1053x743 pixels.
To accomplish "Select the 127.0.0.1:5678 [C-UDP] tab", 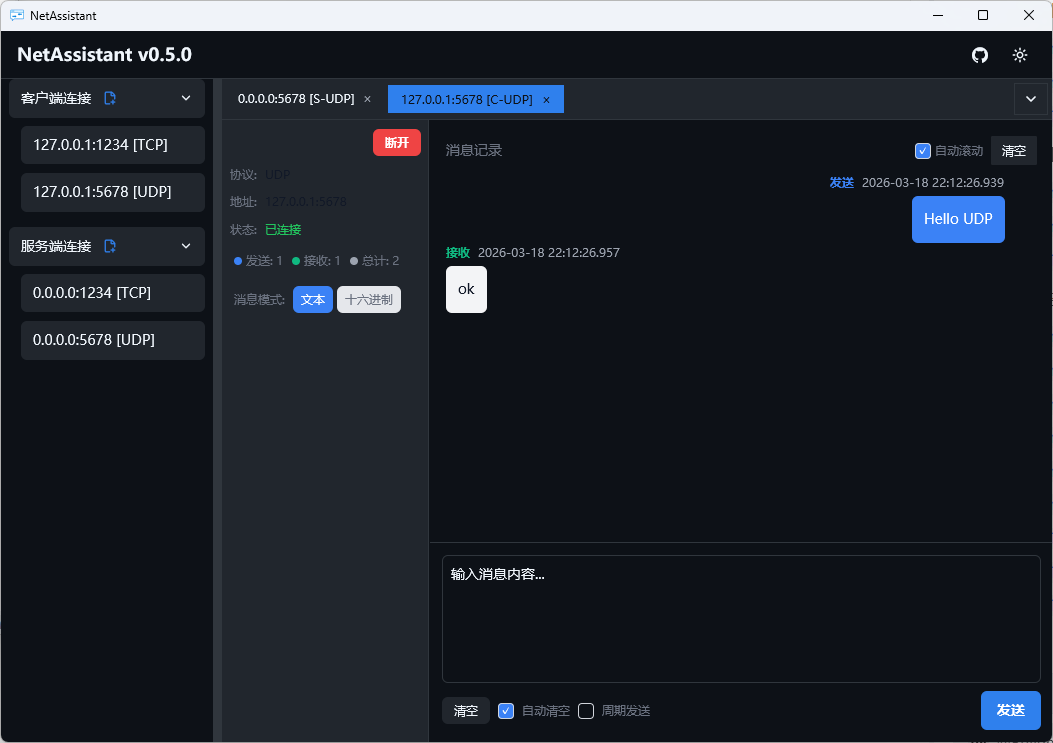I will 465,99.
